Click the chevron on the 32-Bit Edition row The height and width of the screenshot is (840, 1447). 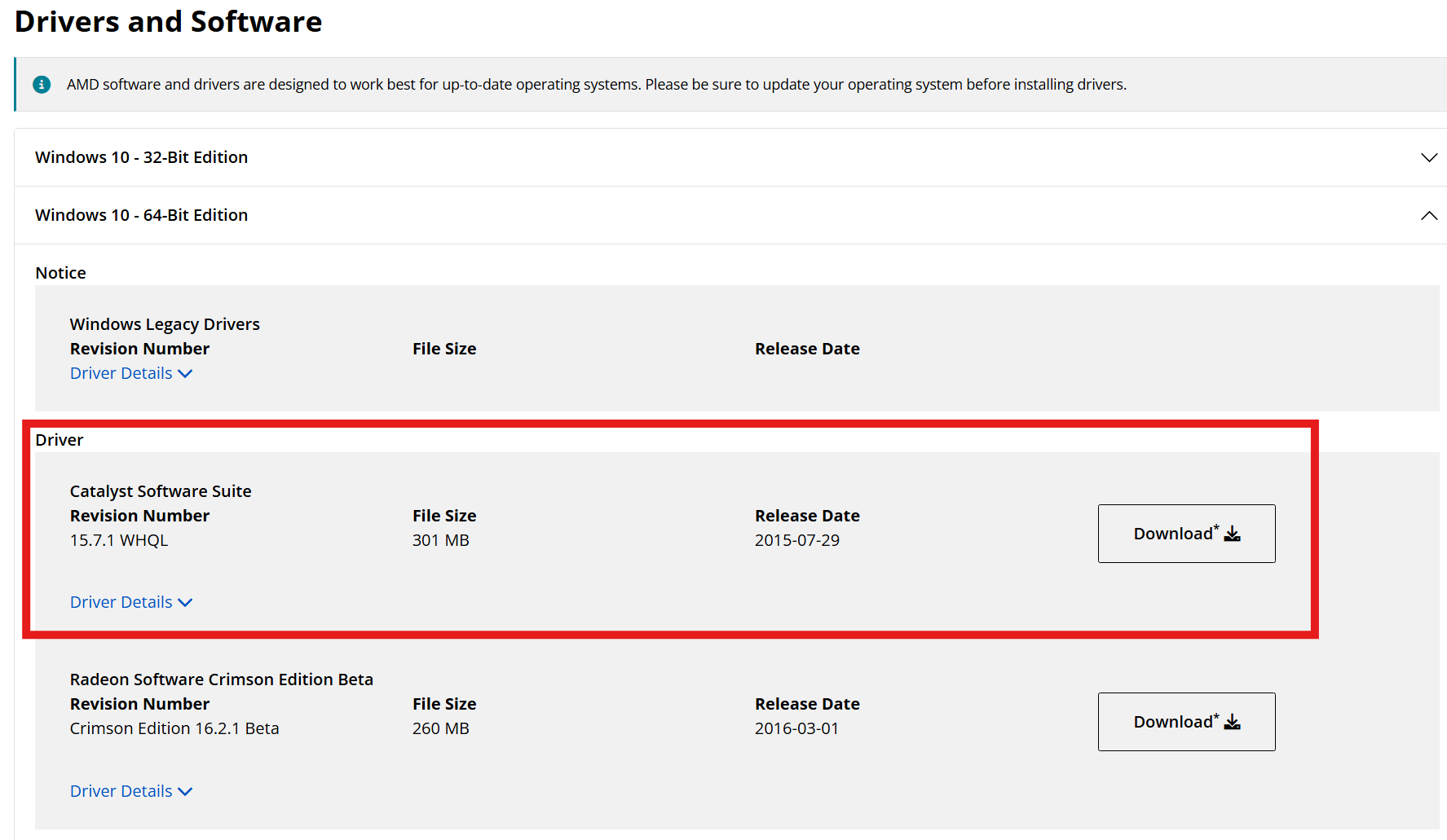coord(1429,157)
